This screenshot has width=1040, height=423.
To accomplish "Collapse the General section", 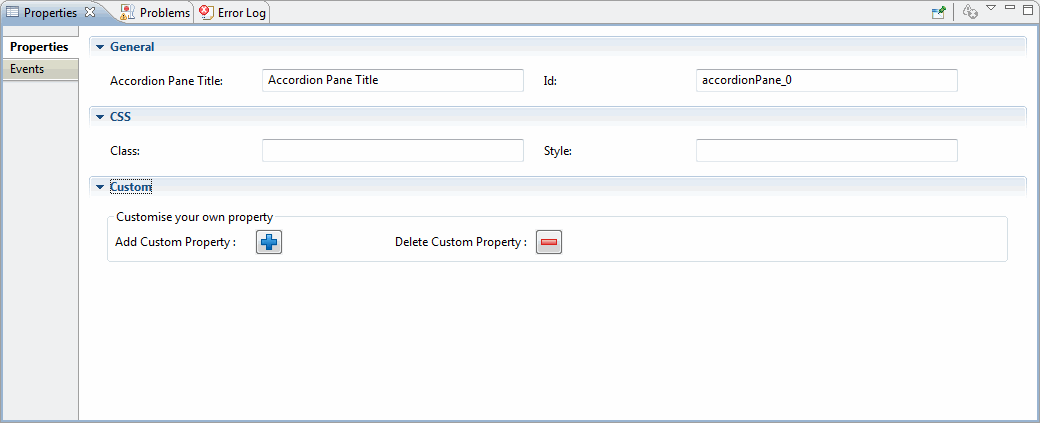I will 100,47.
